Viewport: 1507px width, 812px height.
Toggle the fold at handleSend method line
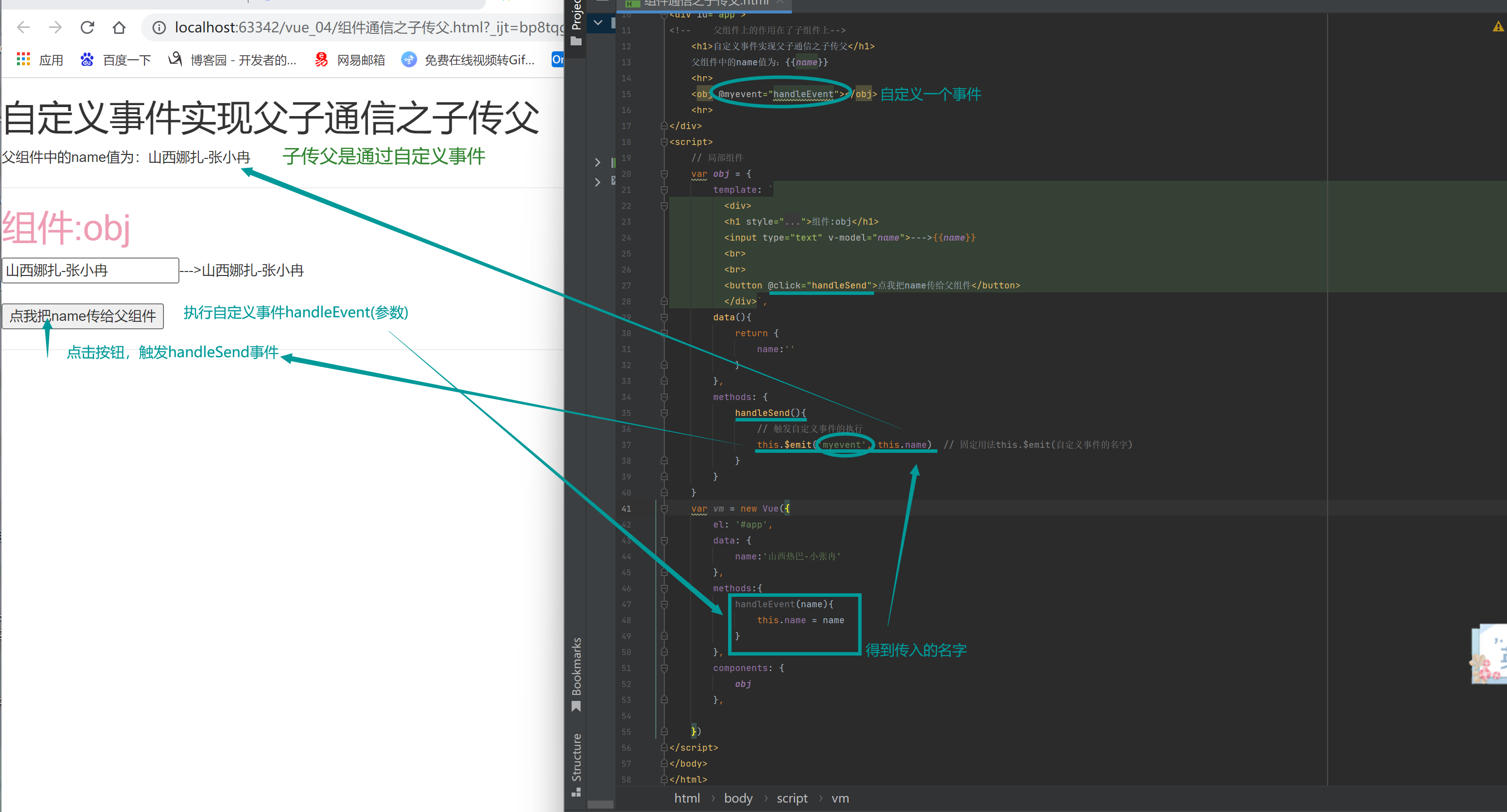(664, 413)
